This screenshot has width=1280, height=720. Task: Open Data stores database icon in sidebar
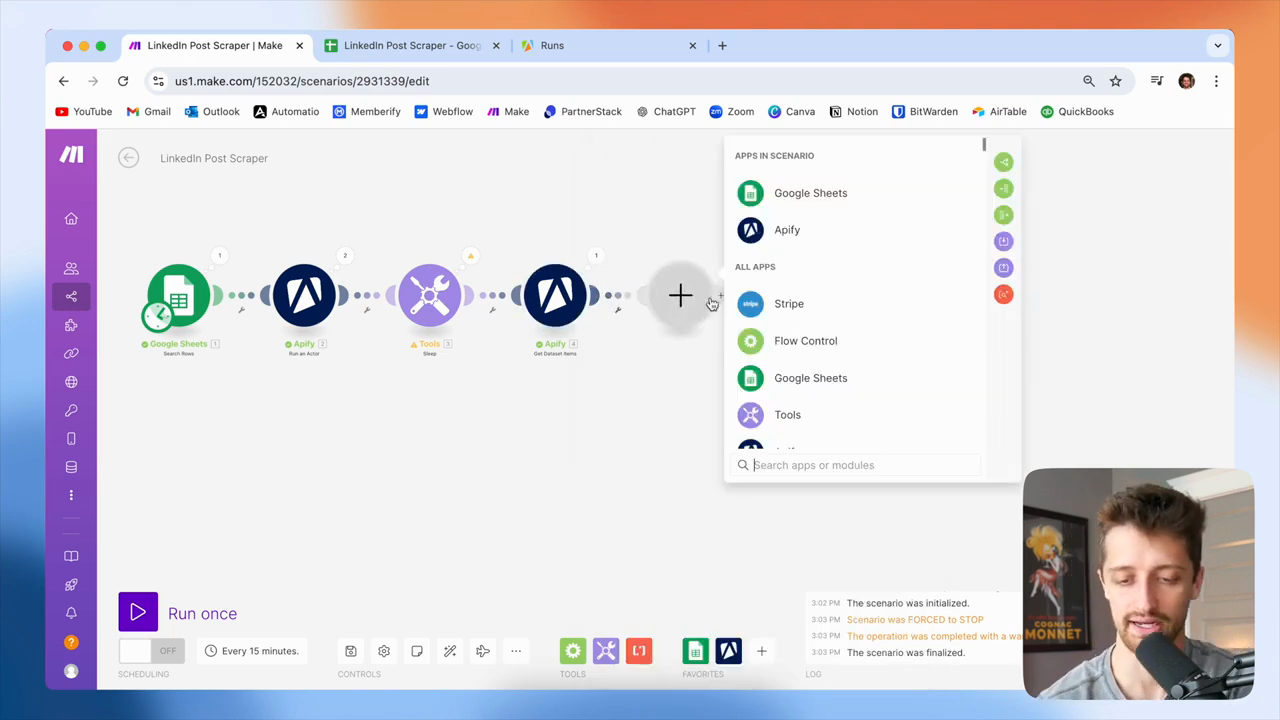tap(71, 467)
